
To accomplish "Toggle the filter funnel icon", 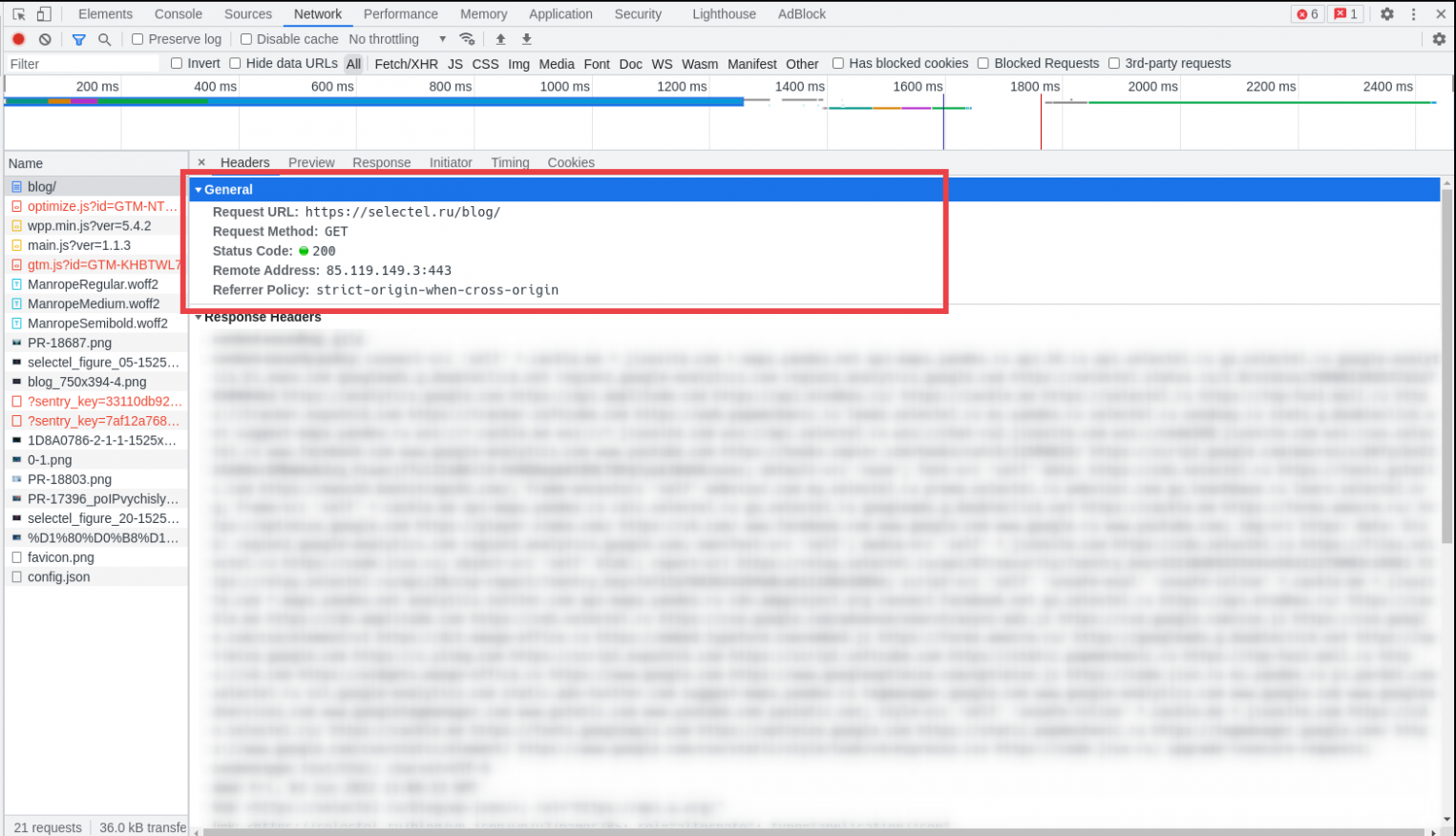I will click(x=79, y=39).
